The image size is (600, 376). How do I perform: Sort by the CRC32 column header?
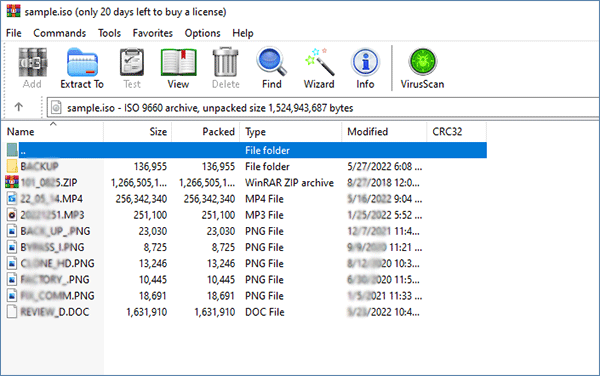coord(457,132)
